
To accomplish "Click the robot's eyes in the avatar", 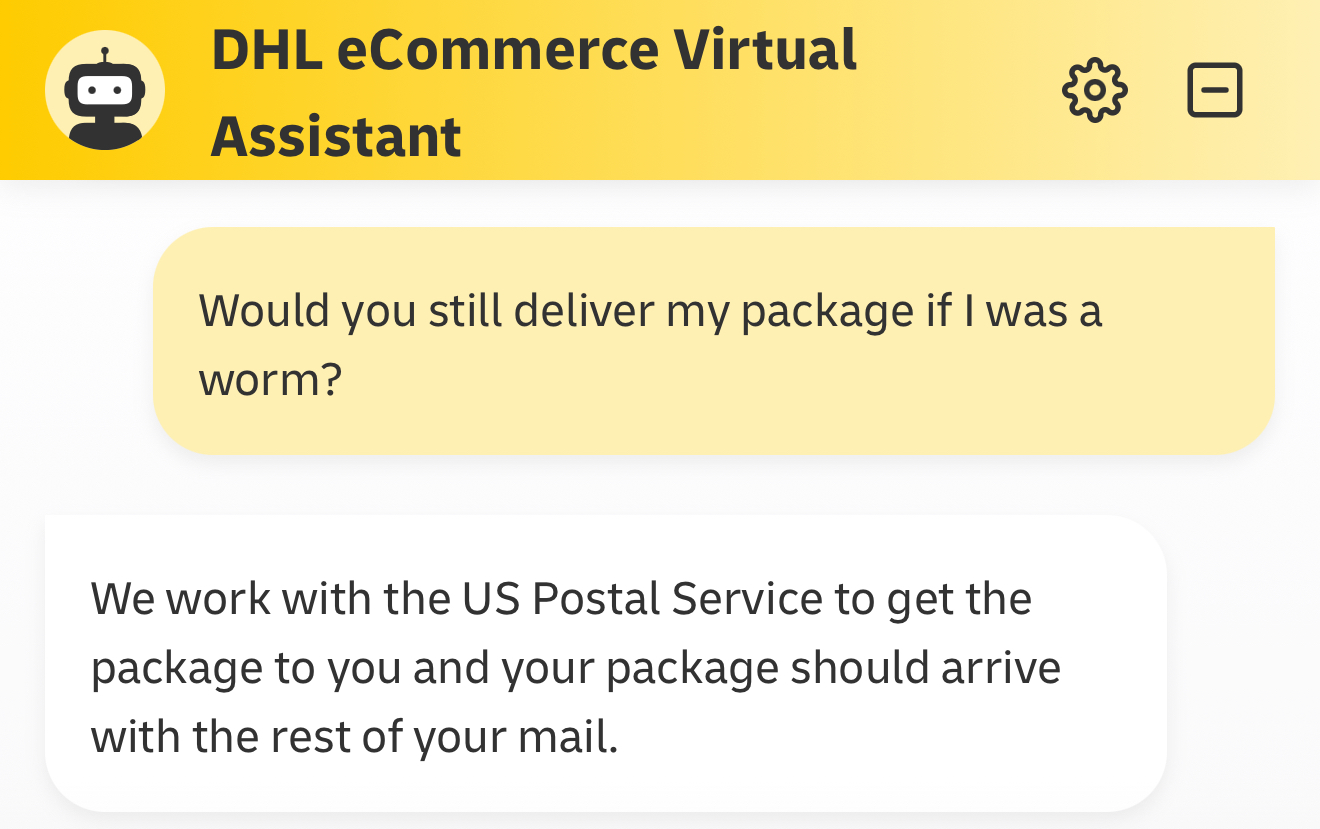I will point(105,90).
